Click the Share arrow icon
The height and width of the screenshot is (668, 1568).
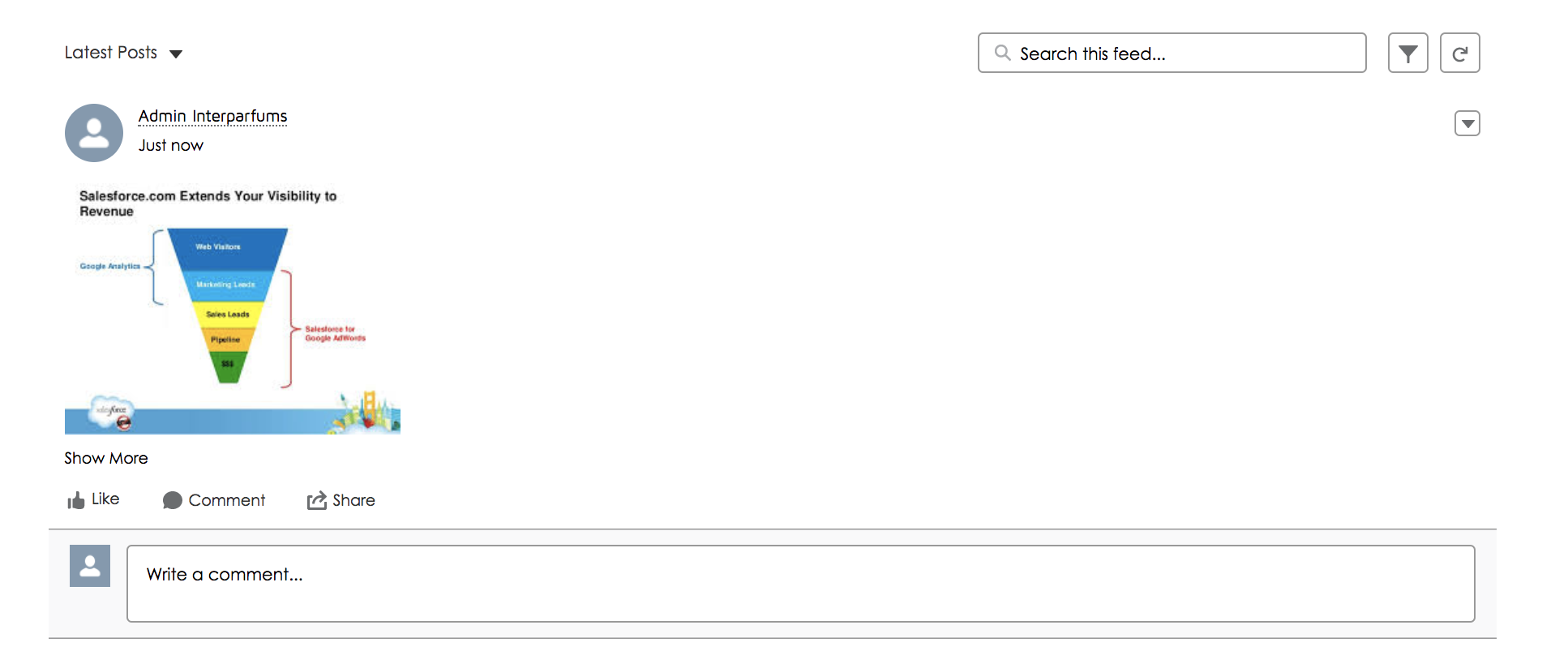[316, 500]
